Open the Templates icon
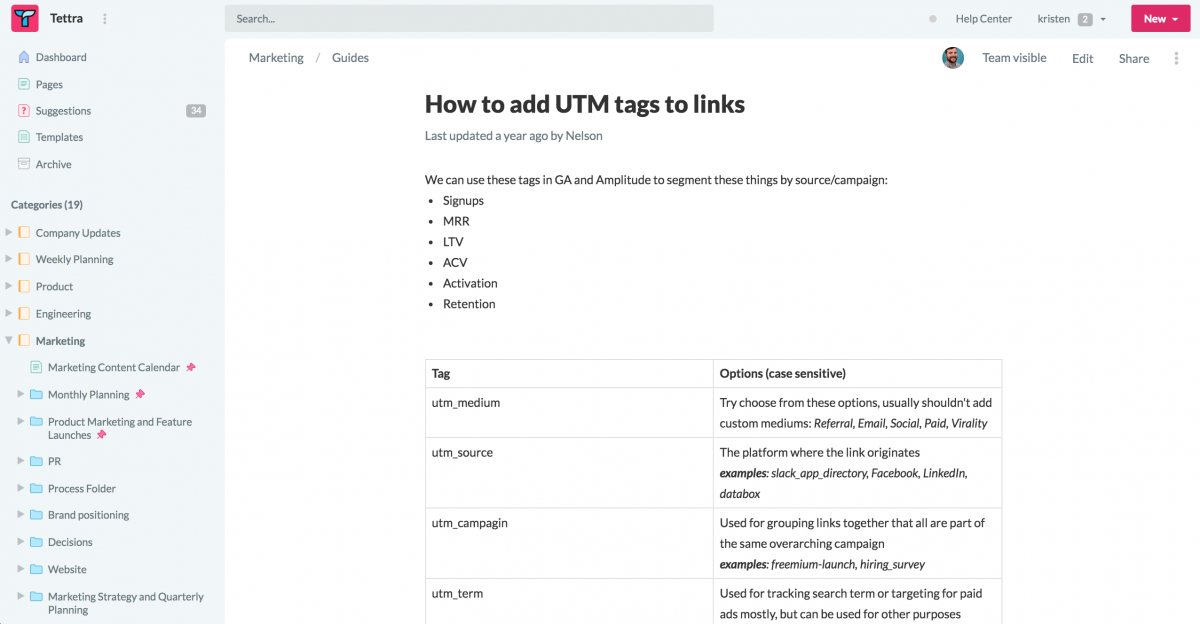Viewport: 1200px width, 624px height. pyautogui.click(x=24, y=137)
